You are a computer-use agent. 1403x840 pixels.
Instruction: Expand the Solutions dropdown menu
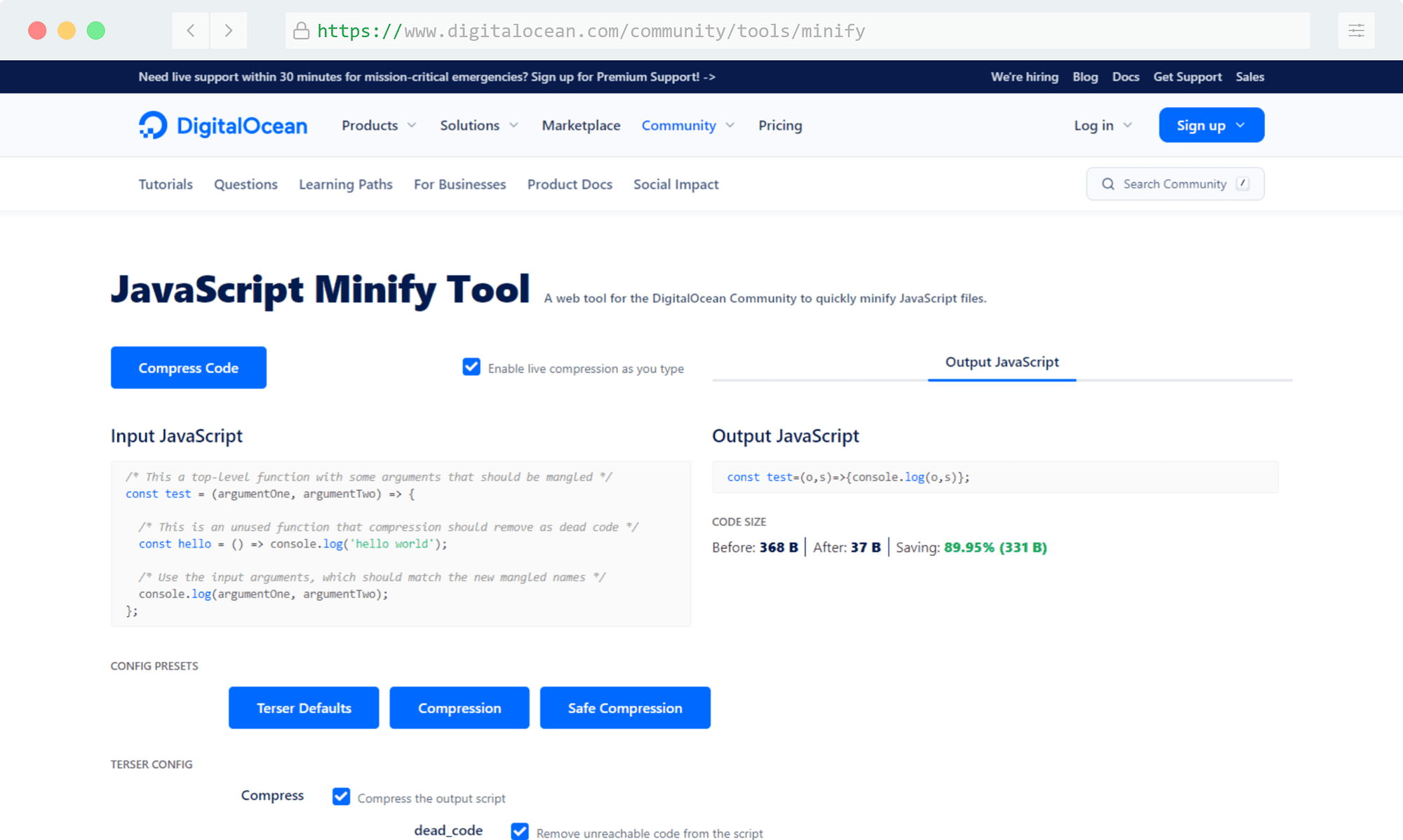tap(480, 125)
